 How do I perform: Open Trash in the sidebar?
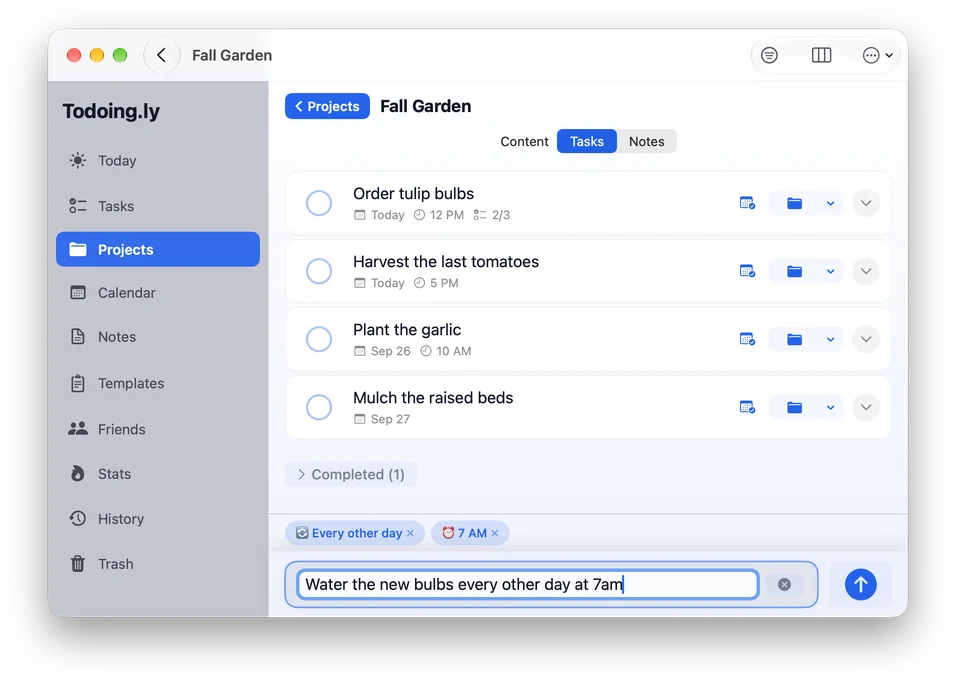pos(158,564)
